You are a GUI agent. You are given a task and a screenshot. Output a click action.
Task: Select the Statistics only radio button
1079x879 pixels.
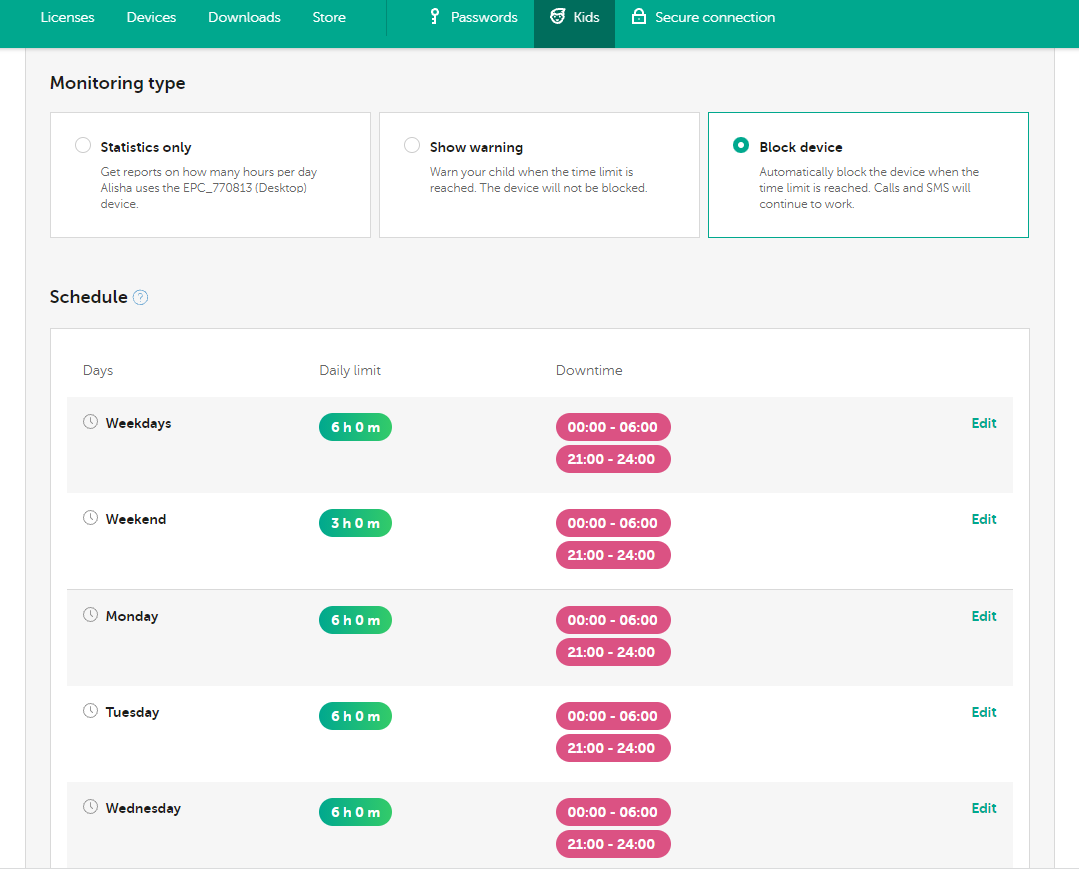(x=83, y=146)
